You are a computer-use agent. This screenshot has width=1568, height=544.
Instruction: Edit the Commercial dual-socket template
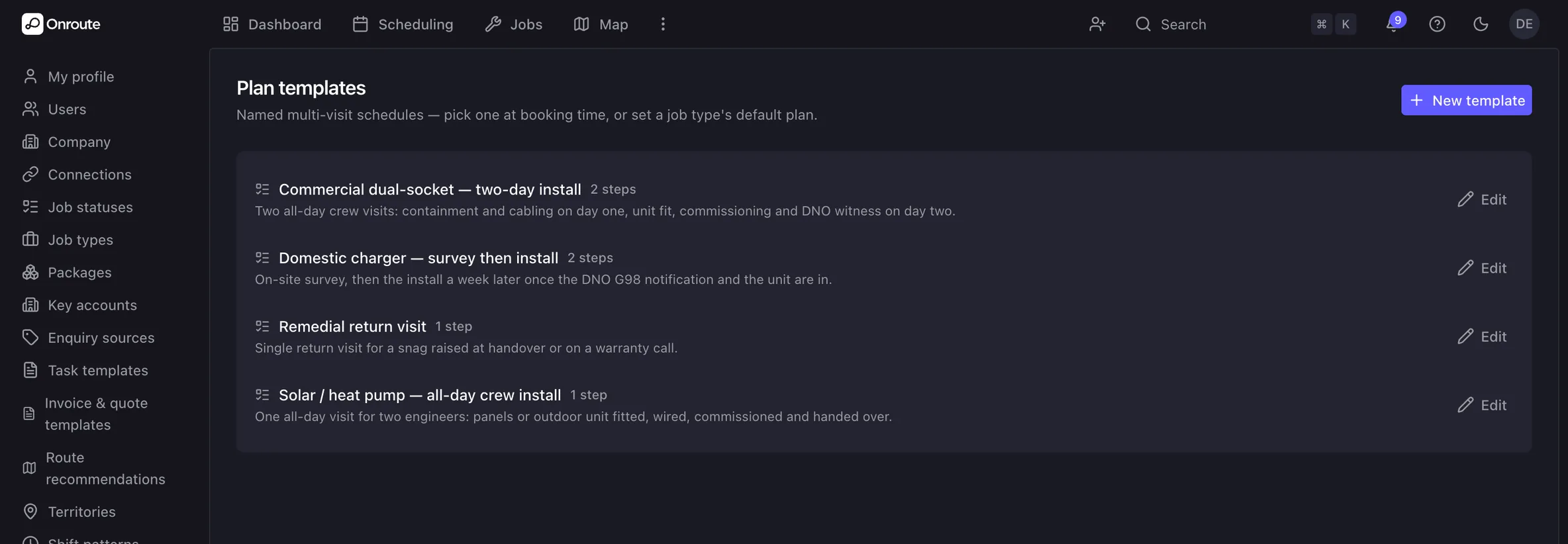pos(1482,199)
